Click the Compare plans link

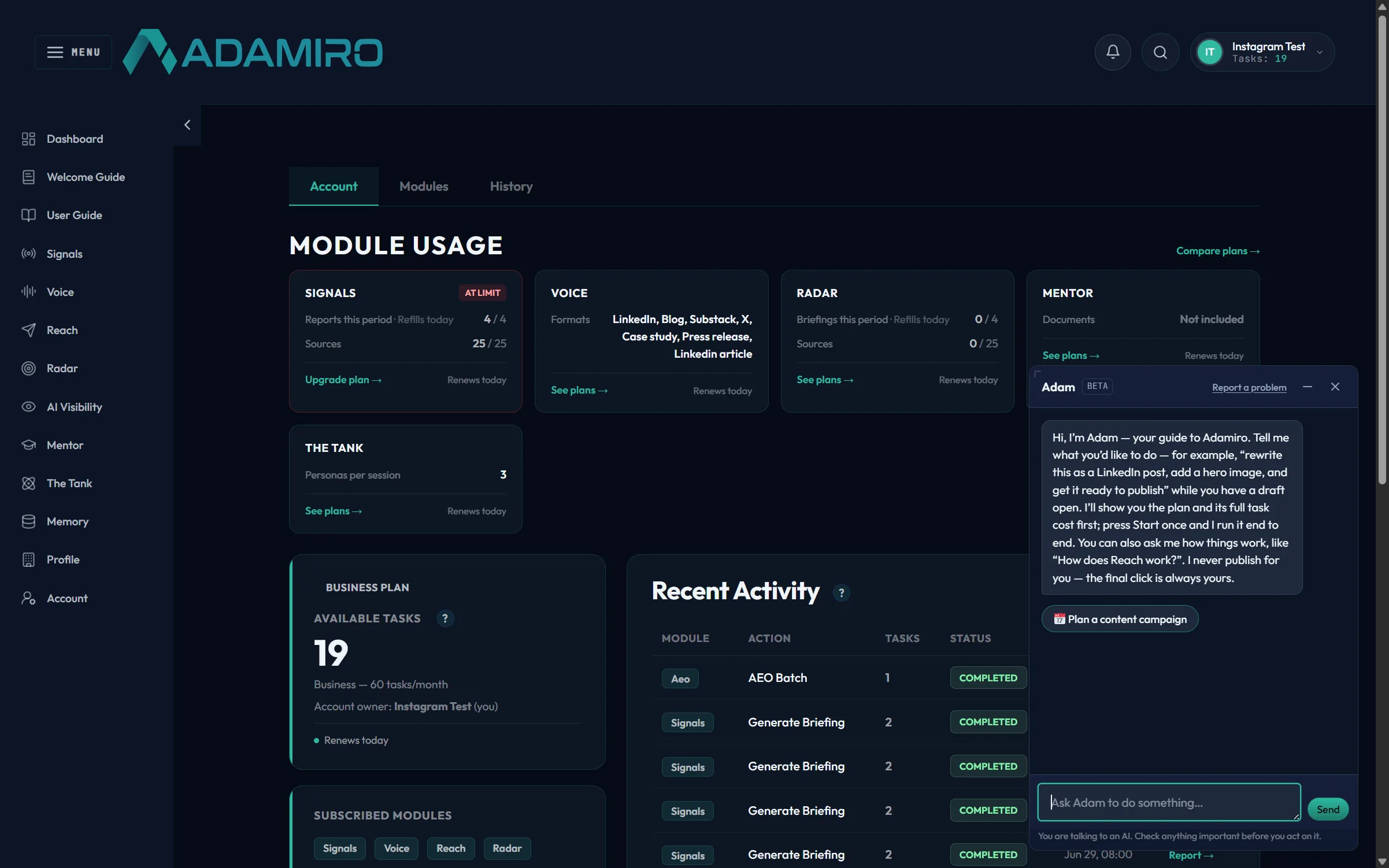click(1218, 251)
